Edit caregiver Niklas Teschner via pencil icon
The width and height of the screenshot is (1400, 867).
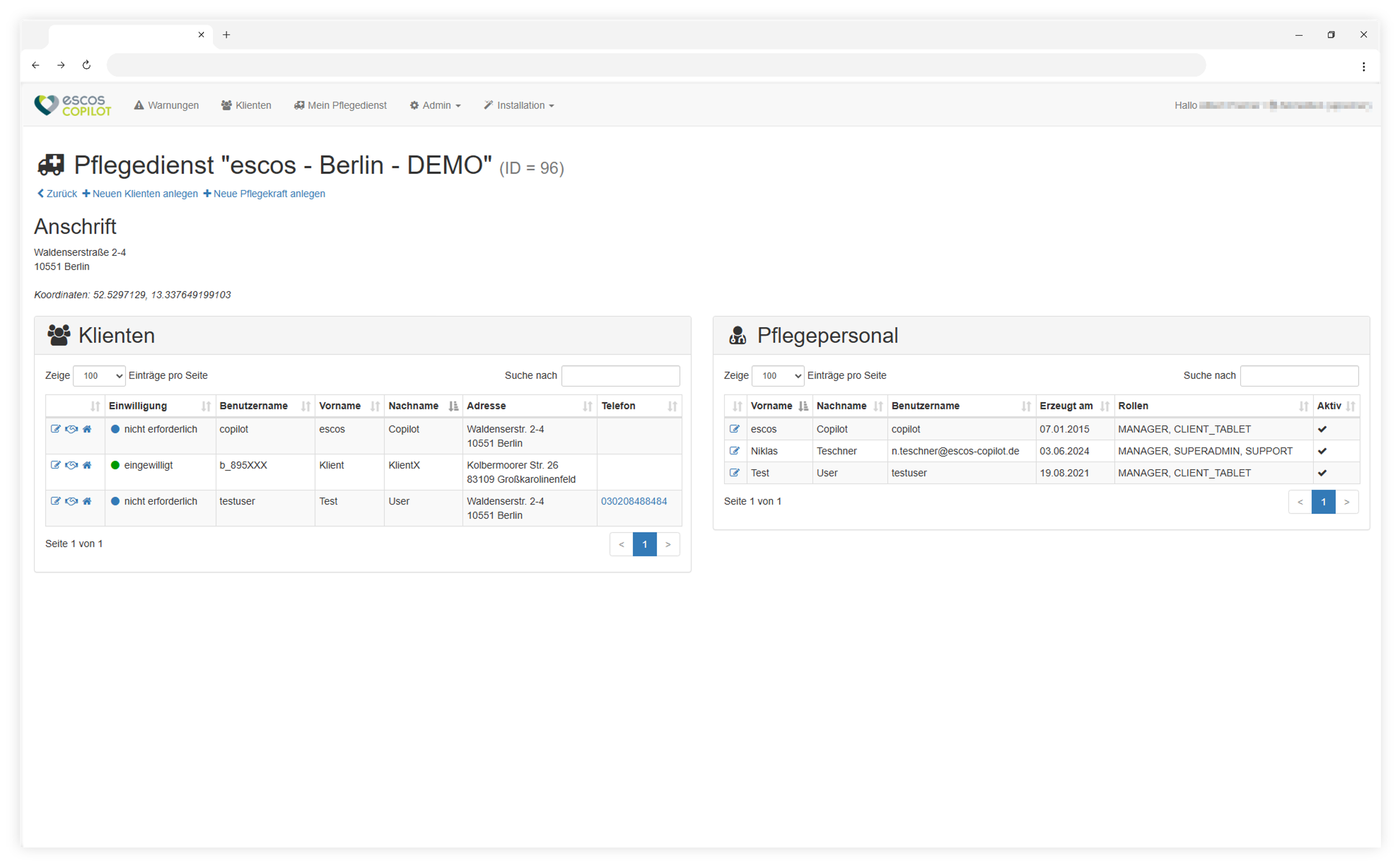coord(734,451)
